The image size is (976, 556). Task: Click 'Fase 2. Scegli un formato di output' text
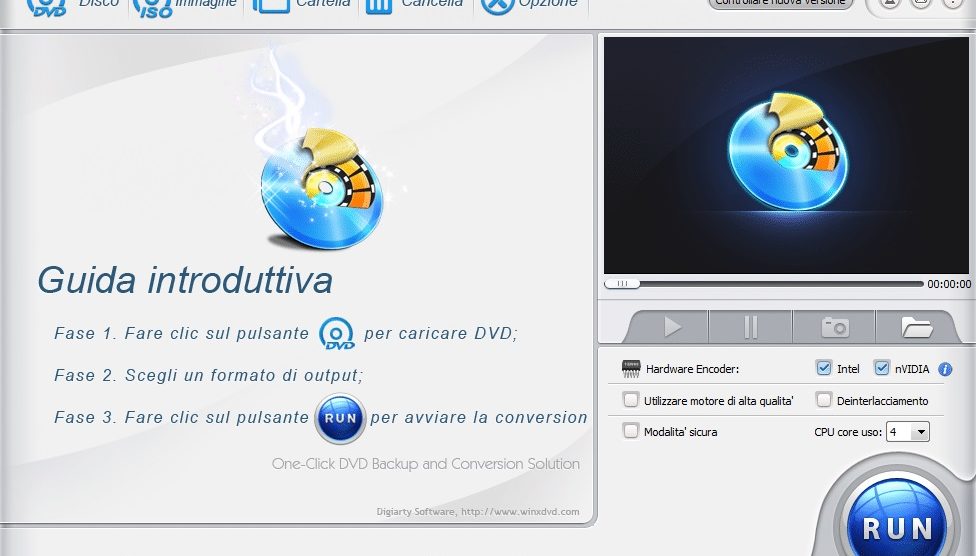pos(209,375)
